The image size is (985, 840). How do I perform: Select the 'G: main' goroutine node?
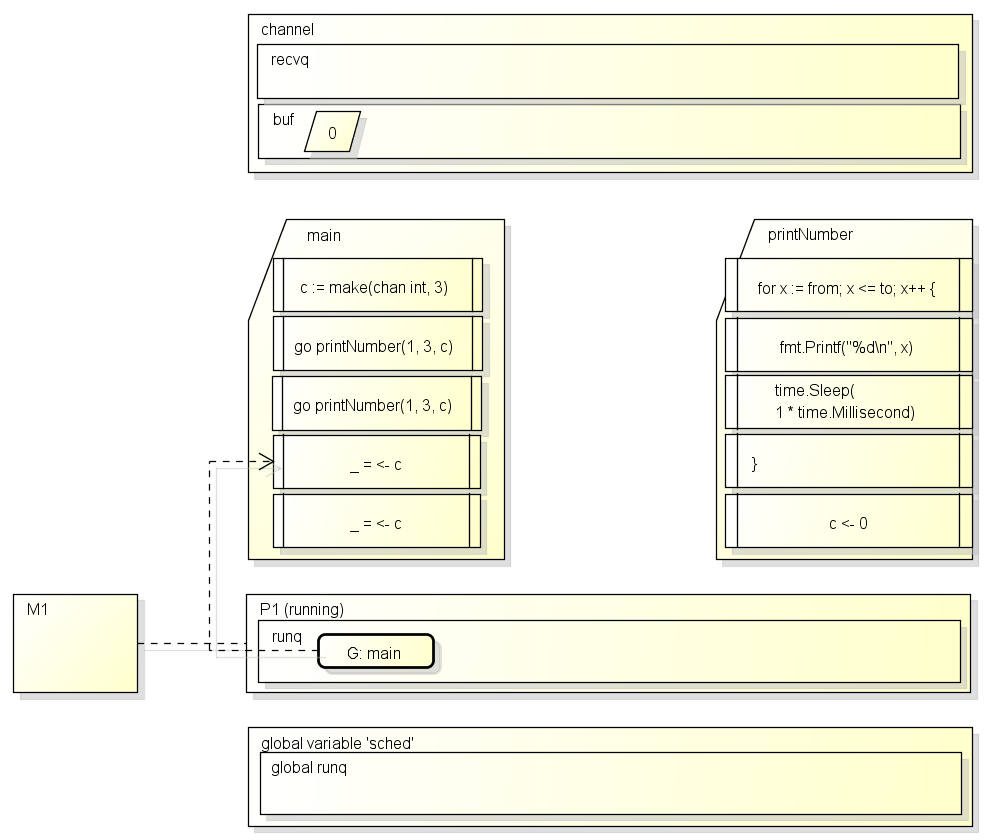376,652
